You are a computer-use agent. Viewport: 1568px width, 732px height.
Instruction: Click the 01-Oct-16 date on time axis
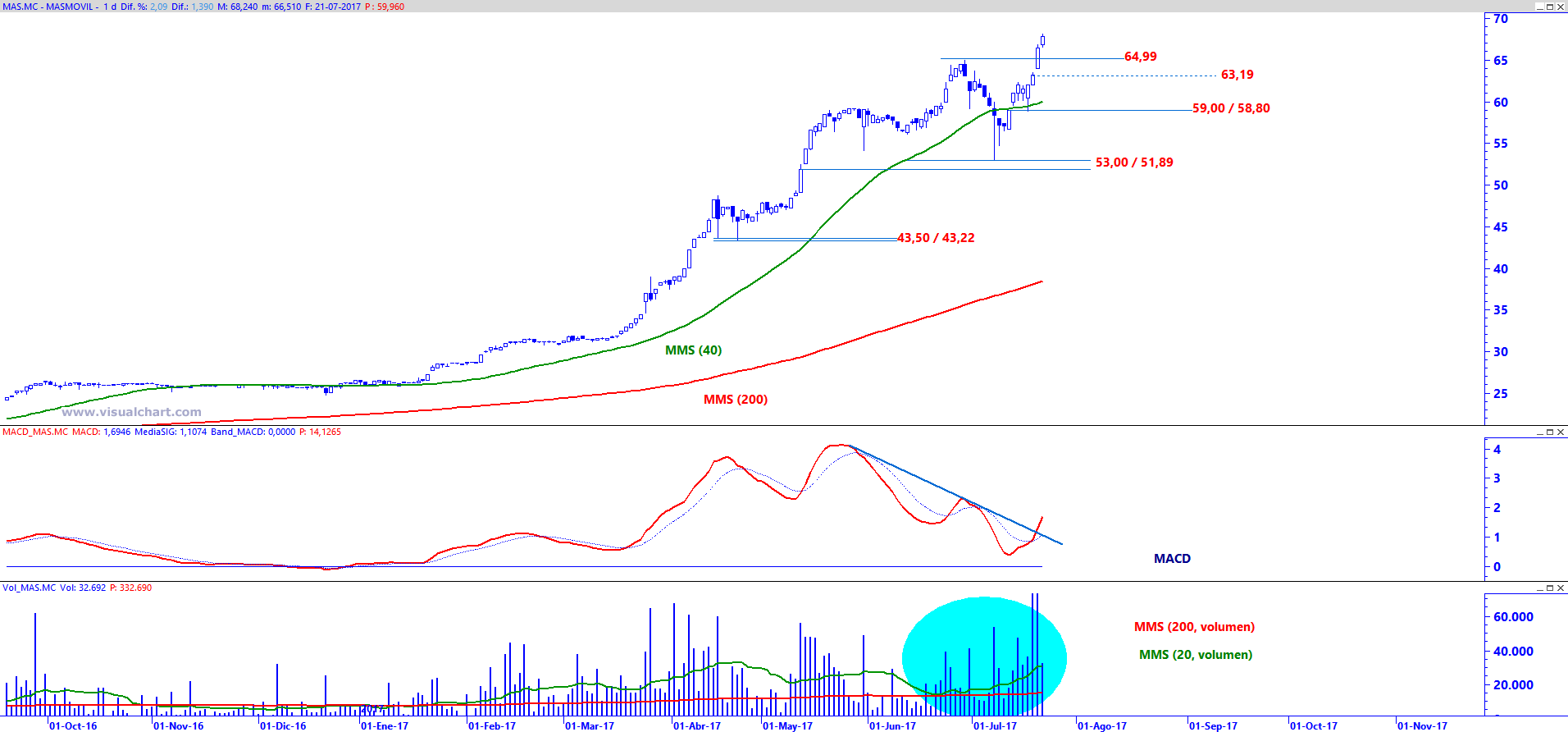click(73, 726)
